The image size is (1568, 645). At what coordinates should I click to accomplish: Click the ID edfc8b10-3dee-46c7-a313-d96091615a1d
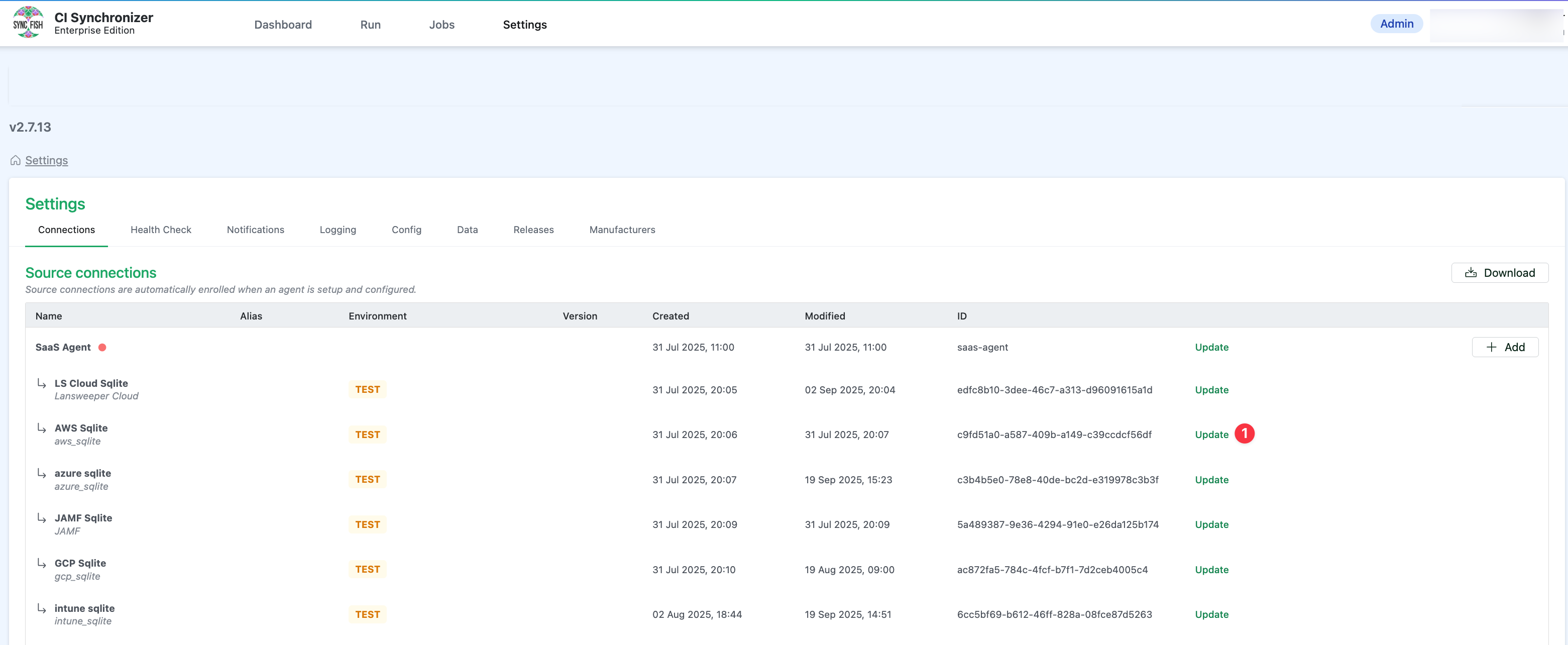(1054, 390)
